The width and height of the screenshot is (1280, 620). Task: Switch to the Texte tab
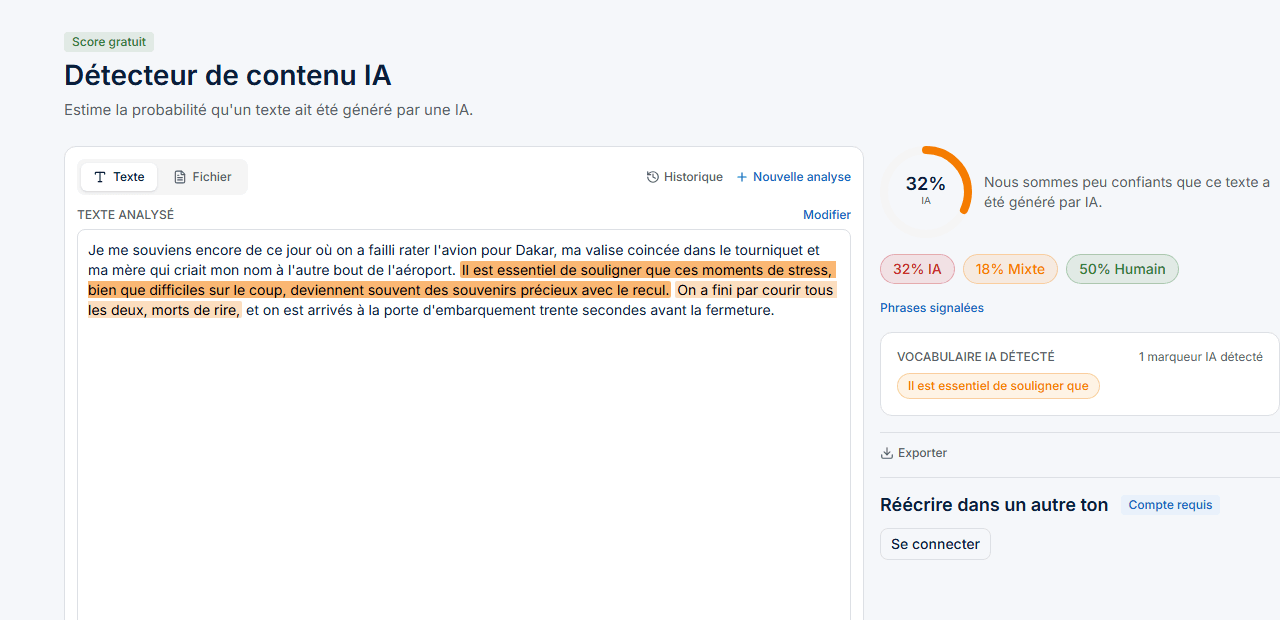[119, 177]
